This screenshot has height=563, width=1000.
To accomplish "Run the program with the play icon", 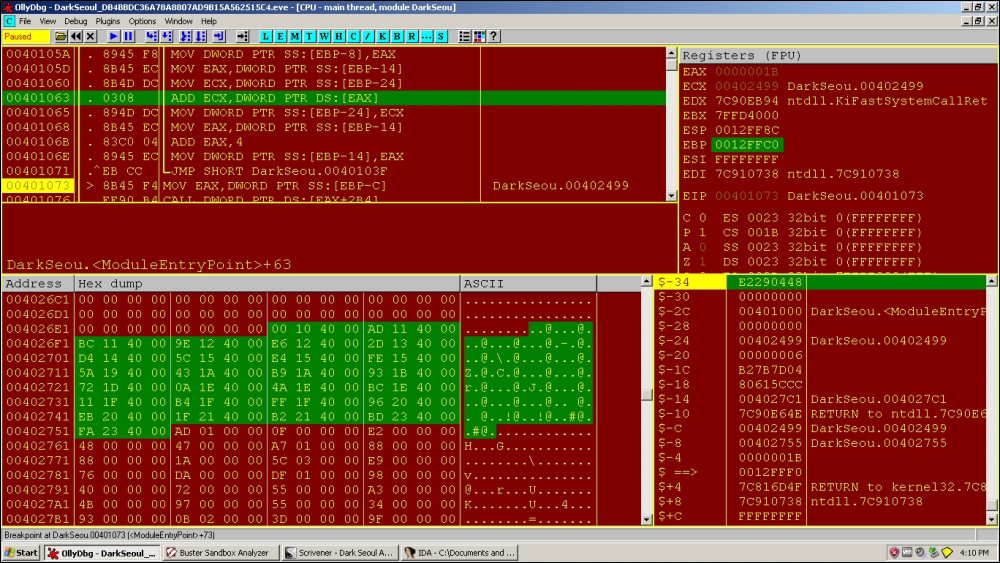I will click(114, 36).
